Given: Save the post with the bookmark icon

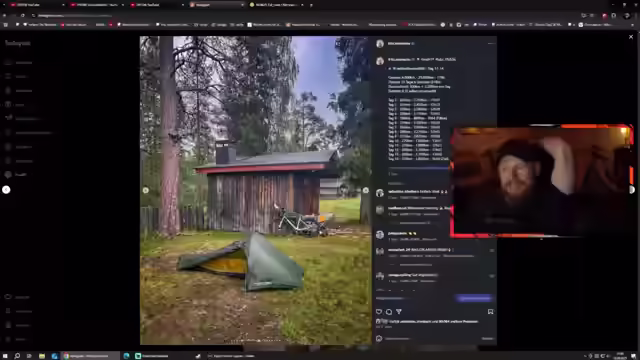Looking at the screenshot, I should (490, 312).
